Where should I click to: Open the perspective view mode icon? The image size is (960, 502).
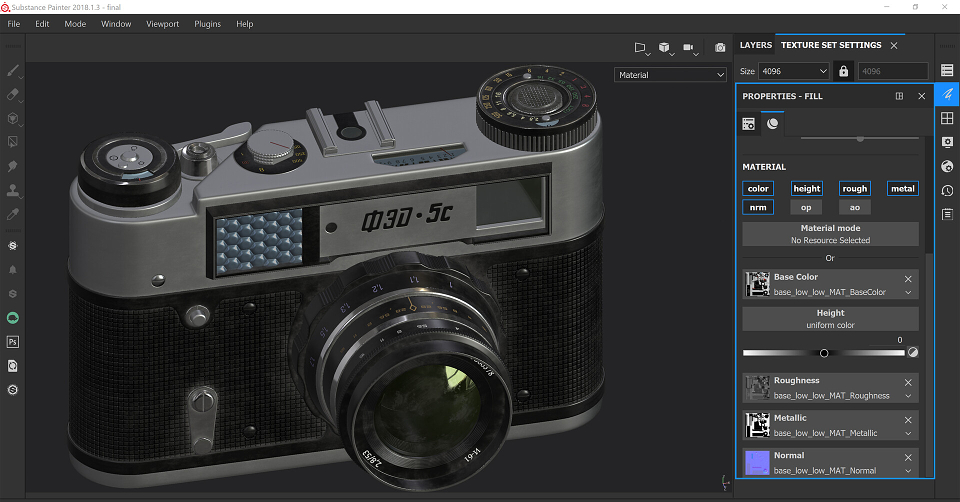640,47
